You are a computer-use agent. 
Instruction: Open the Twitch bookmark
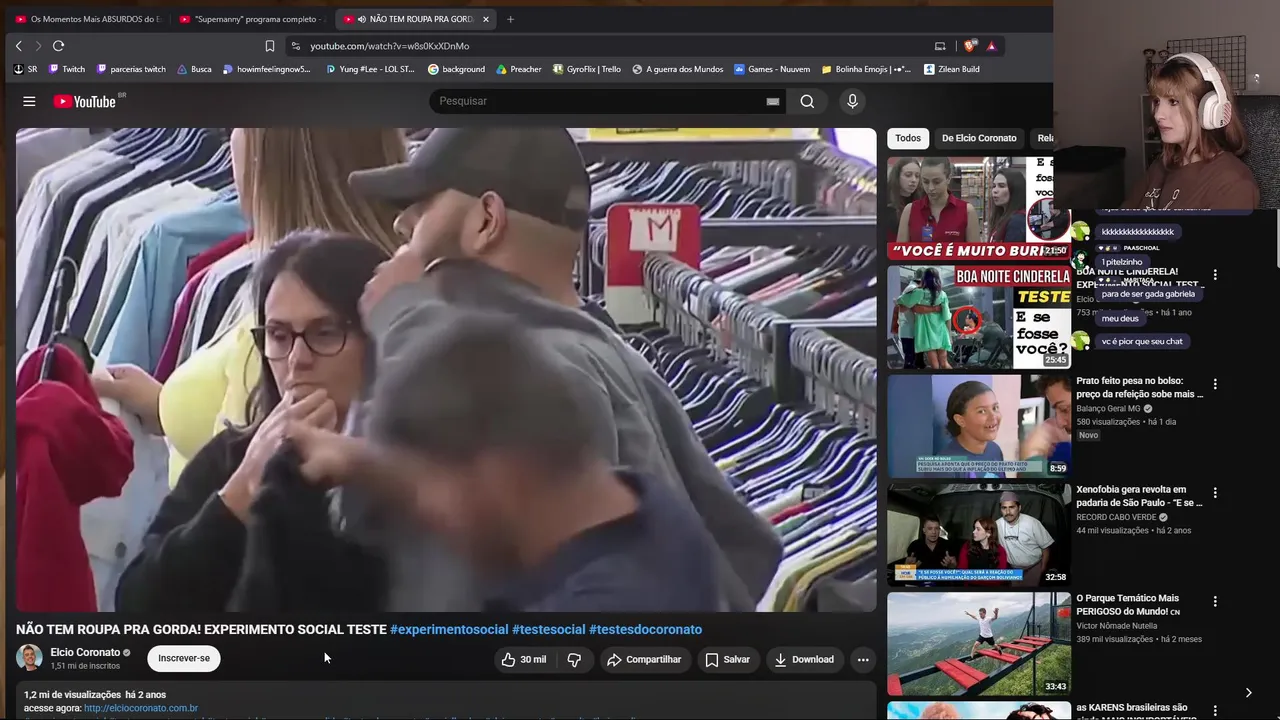[x=67, y=69]
